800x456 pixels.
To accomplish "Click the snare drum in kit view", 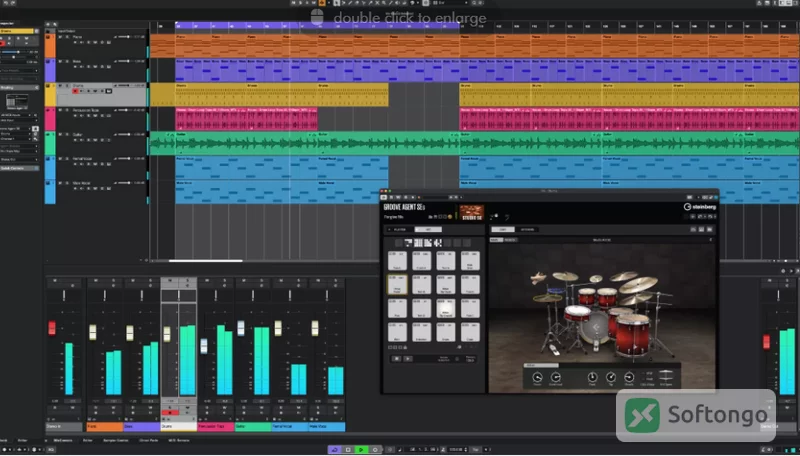I will (x=577, y=313).
